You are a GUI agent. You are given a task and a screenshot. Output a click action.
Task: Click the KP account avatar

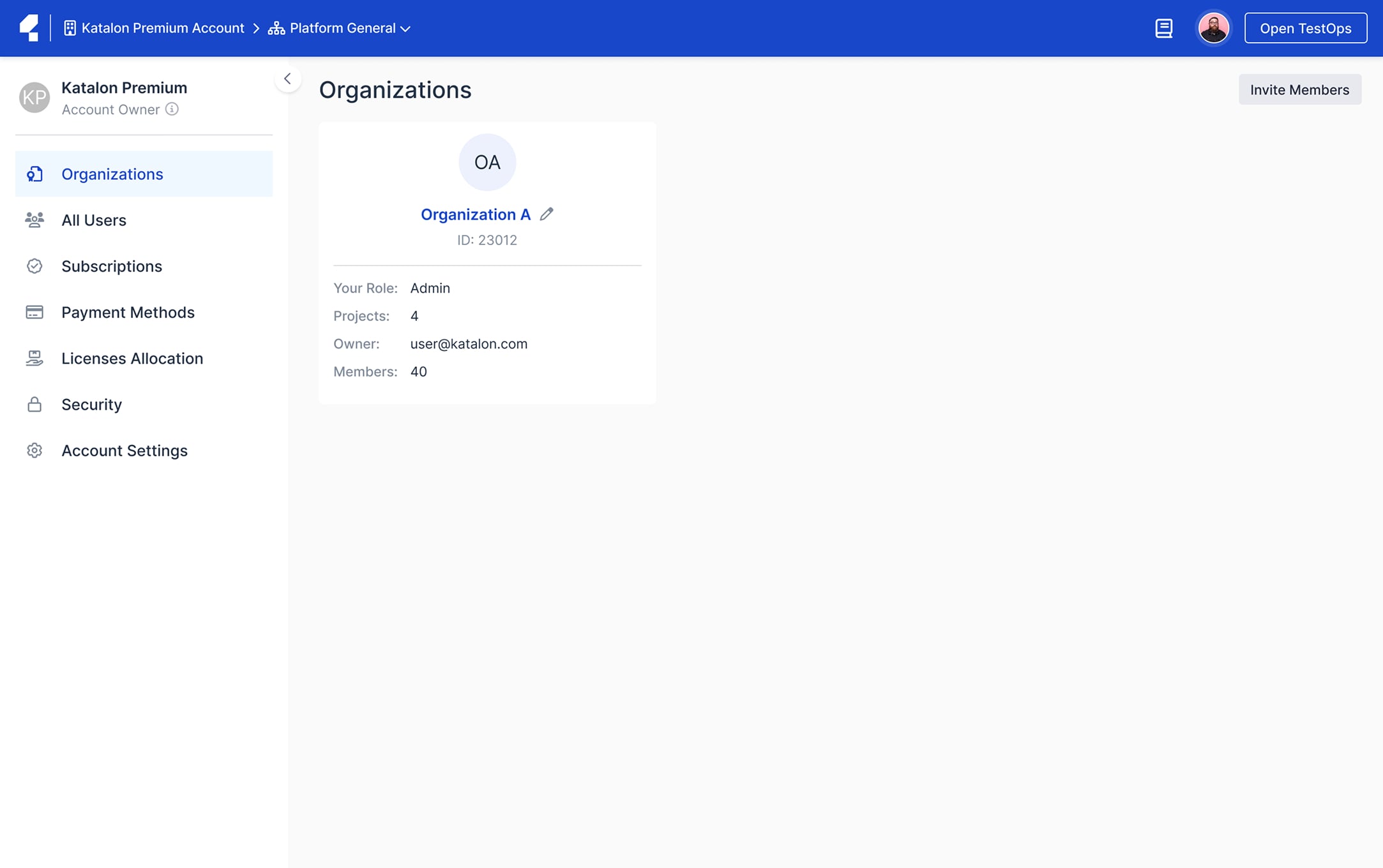coord(34,98)
